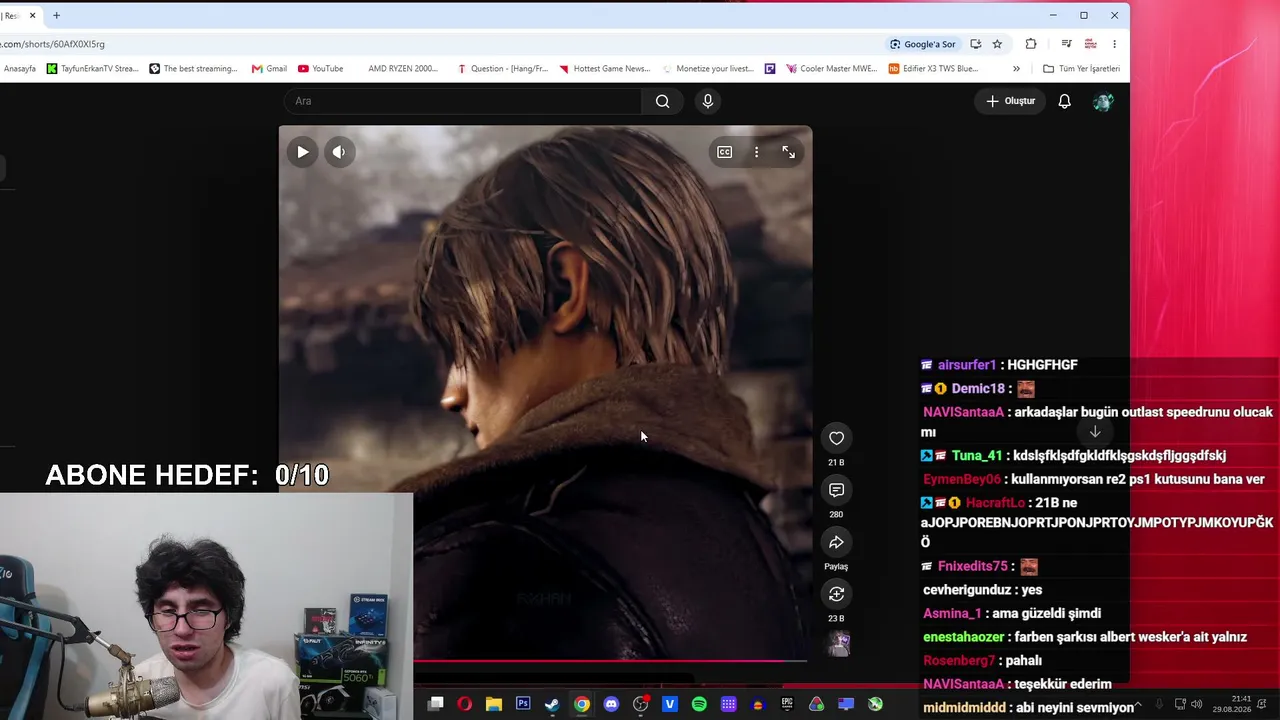This screenshot has height=720, width=1280.
Task: Play the YouTube Short video
Action: pyautogui.click(x=302, y=152)
